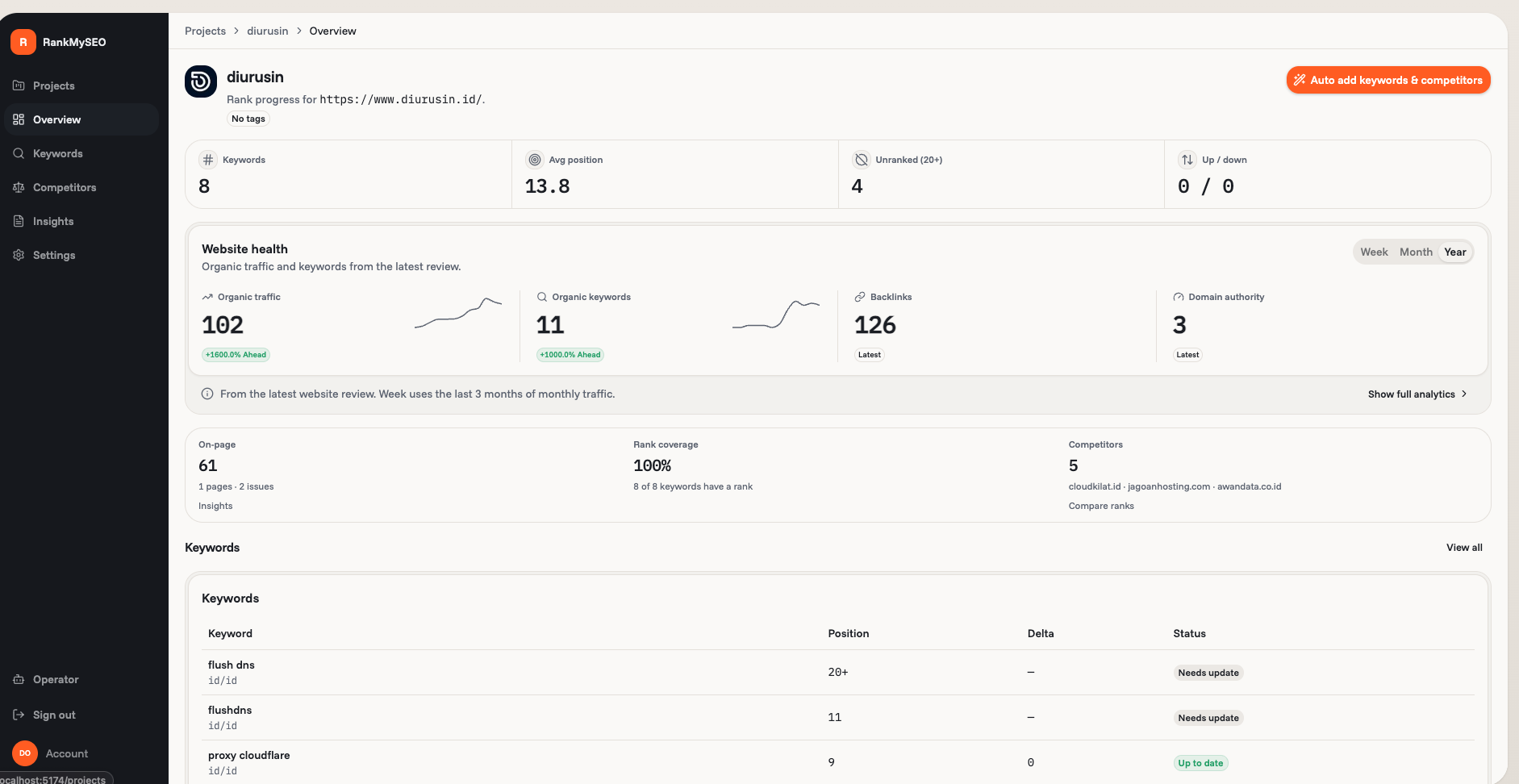Viewport: 1519px width, 784px height.
Task: Click the Organic keywords search icon
Action: coord(542,297)
